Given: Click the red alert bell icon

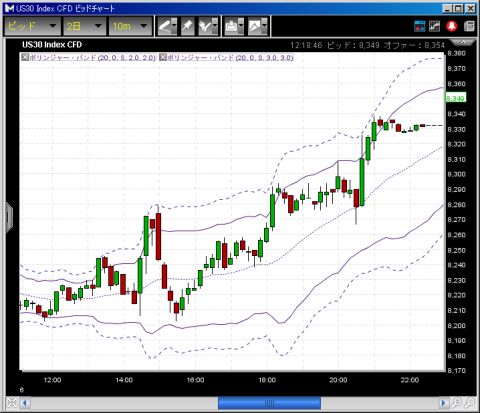Looking at the screenshot, I should click(x=452, y=26).
